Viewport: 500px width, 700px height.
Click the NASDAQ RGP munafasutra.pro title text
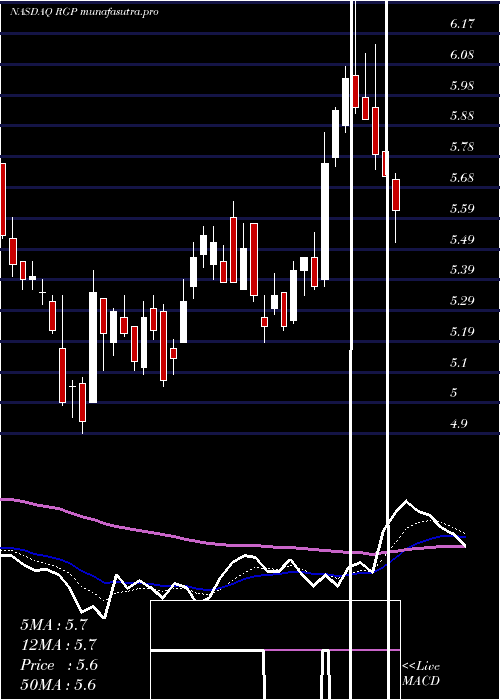point(84,12)
